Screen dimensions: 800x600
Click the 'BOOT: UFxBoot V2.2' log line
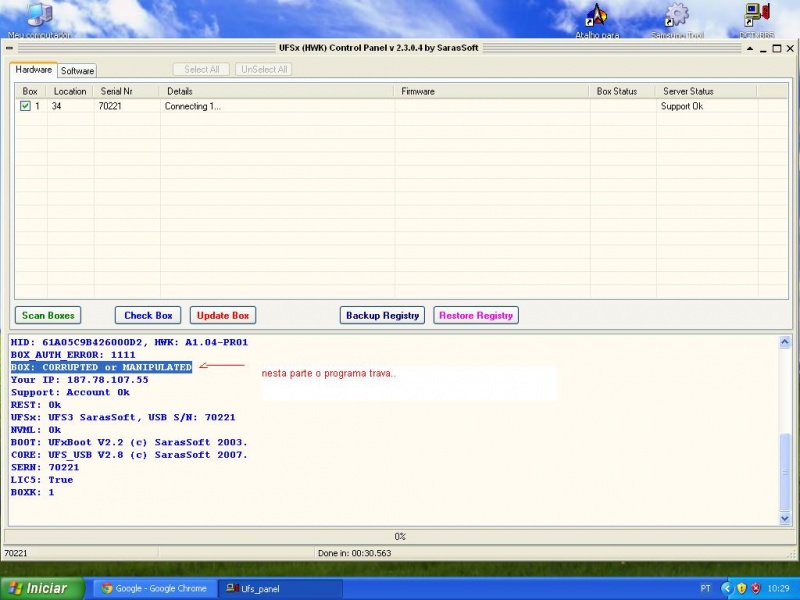pos(129,442)
